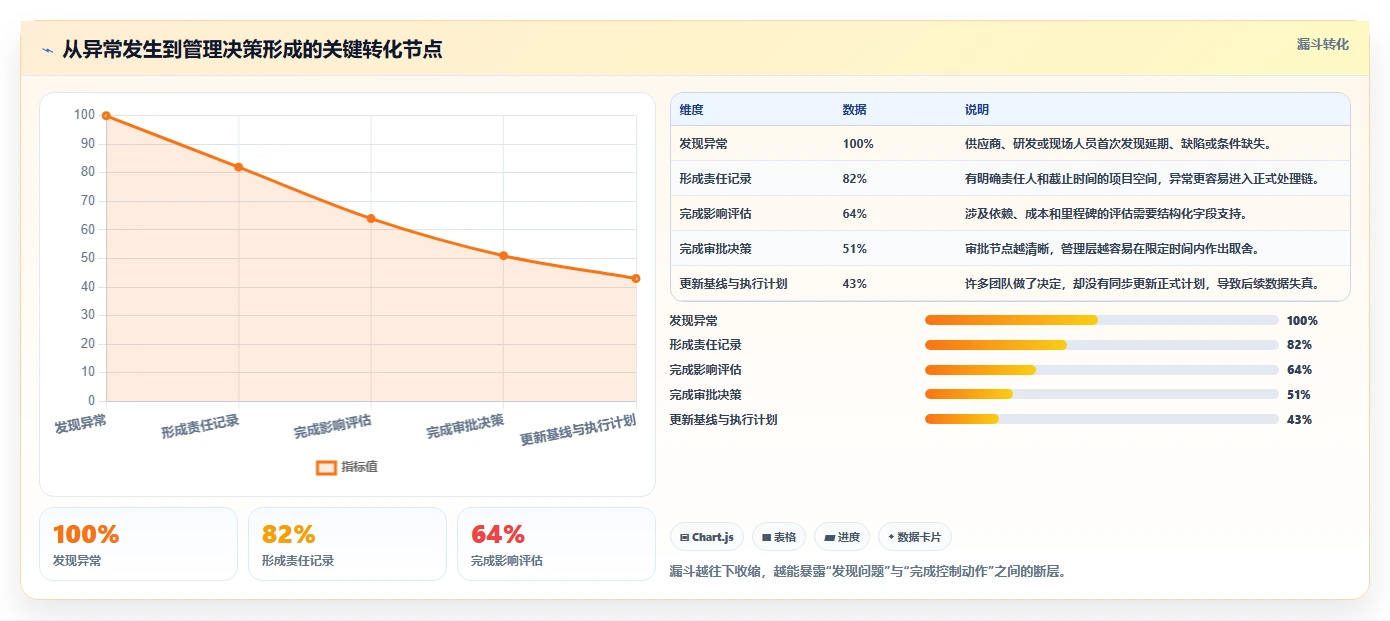
Task: Click description starting 涉及依赖、成本和里程碑
Action: (x=1106, y=214)
